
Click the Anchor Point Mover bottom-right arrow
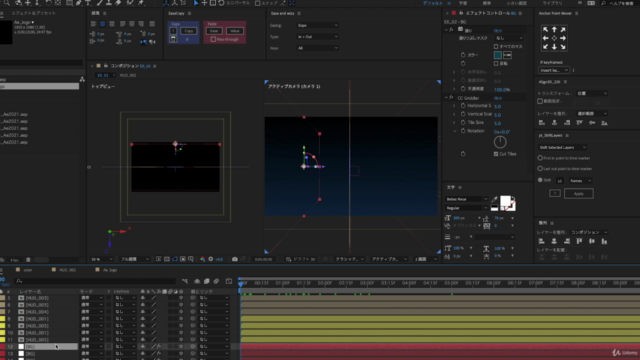pos(563,47)
